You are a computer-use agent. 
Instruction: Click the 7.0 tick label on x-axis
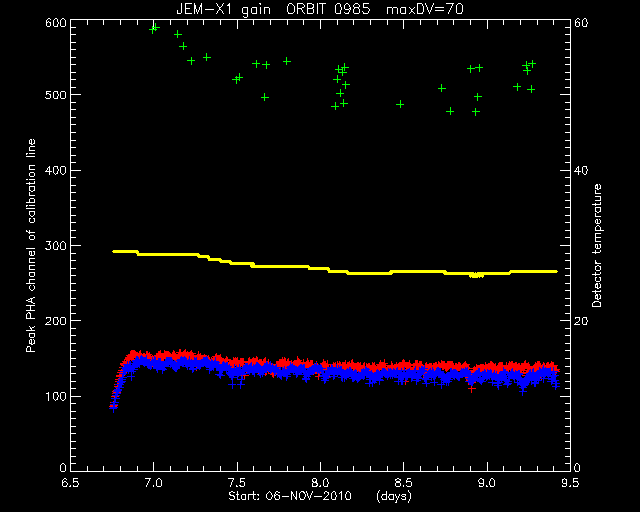(x=153, y=483)
